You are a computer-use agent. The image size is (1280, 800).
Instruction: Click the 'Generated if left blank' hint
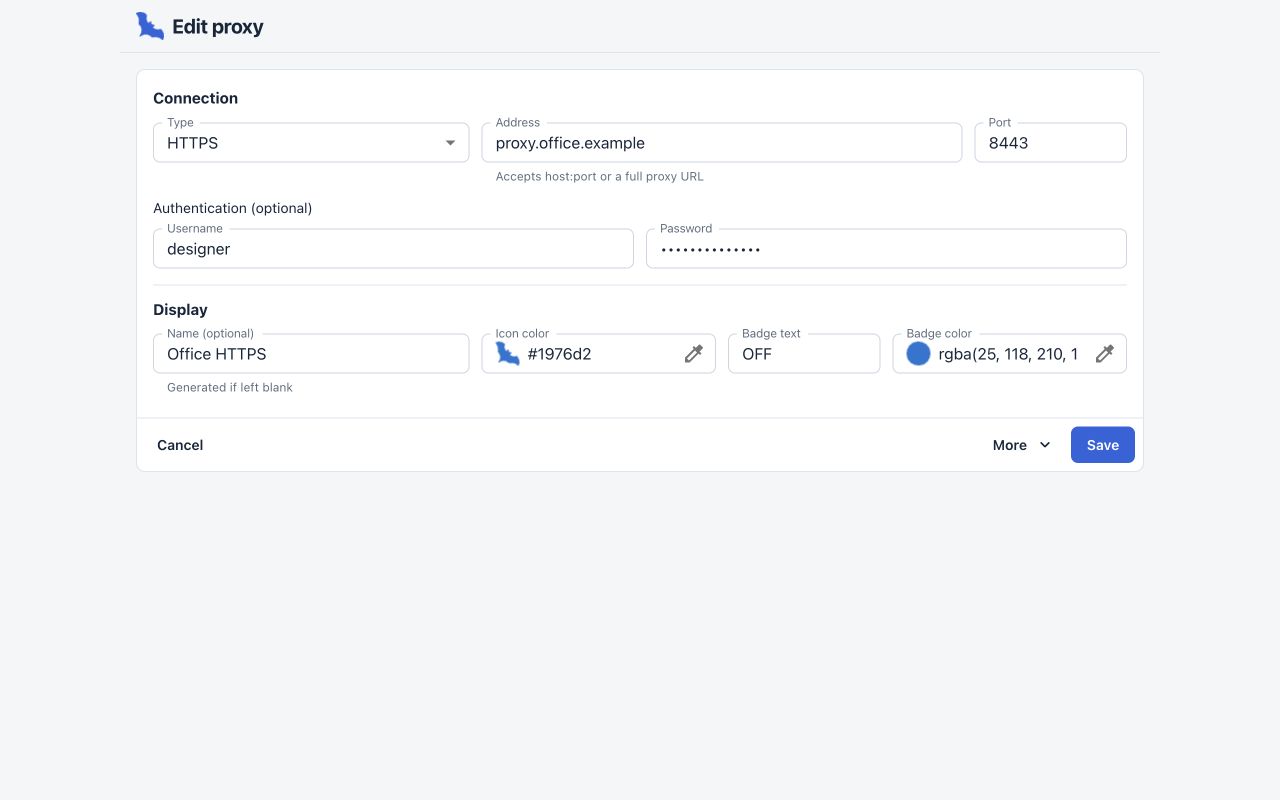click(x=230, y=387)
